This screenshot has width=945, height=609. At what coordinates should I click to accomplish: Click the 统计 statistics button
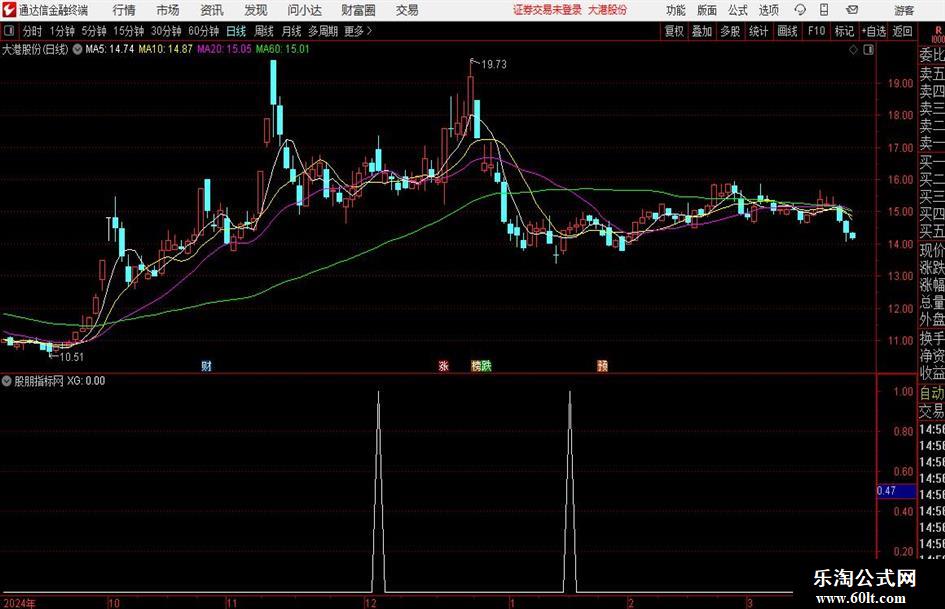point(758,31)
